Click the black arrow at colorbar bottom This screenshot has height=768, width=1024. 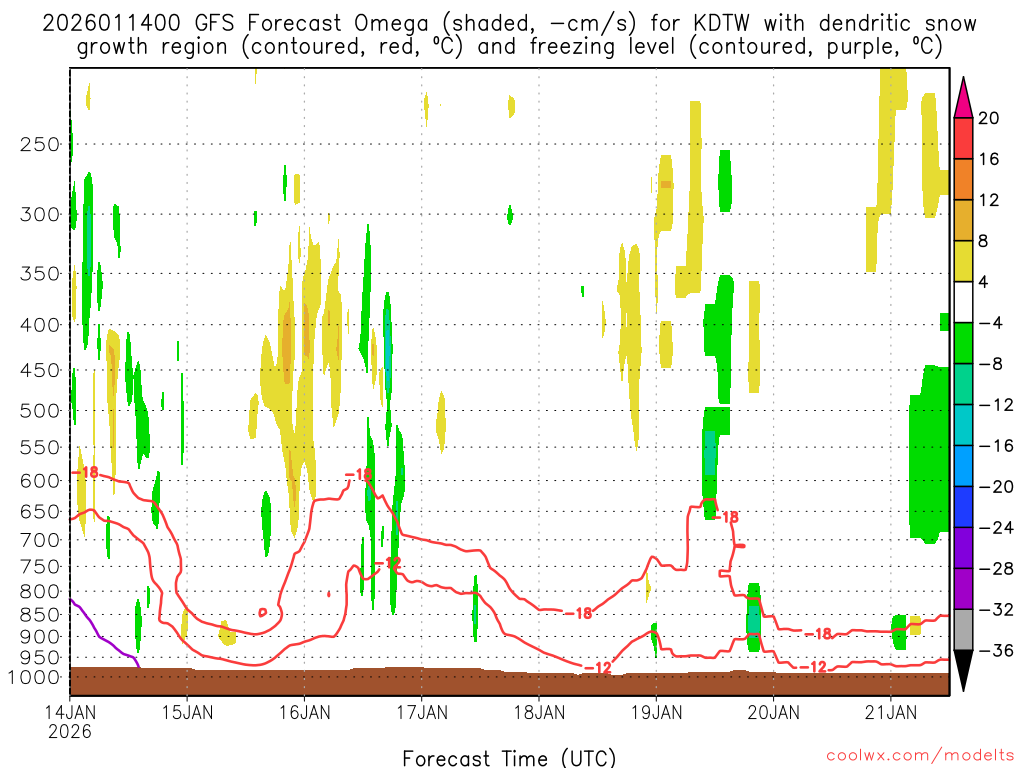963,669
